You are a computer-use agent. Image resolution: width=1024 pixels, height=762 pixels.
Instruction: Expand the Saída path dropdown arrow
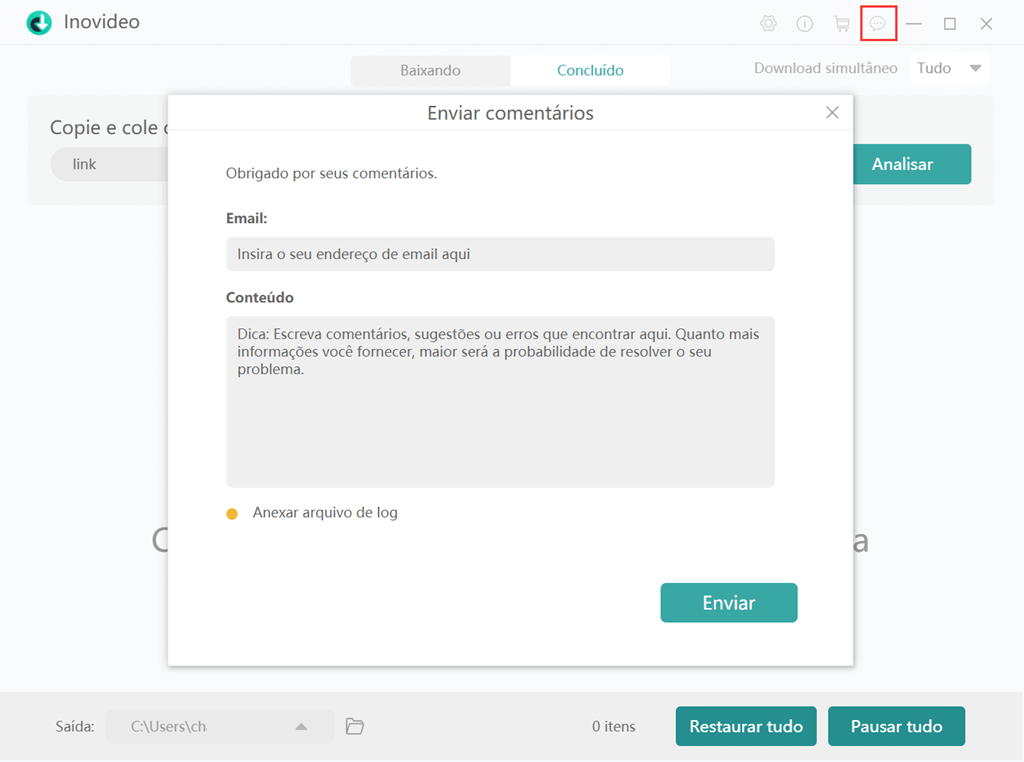coord(301,726)
